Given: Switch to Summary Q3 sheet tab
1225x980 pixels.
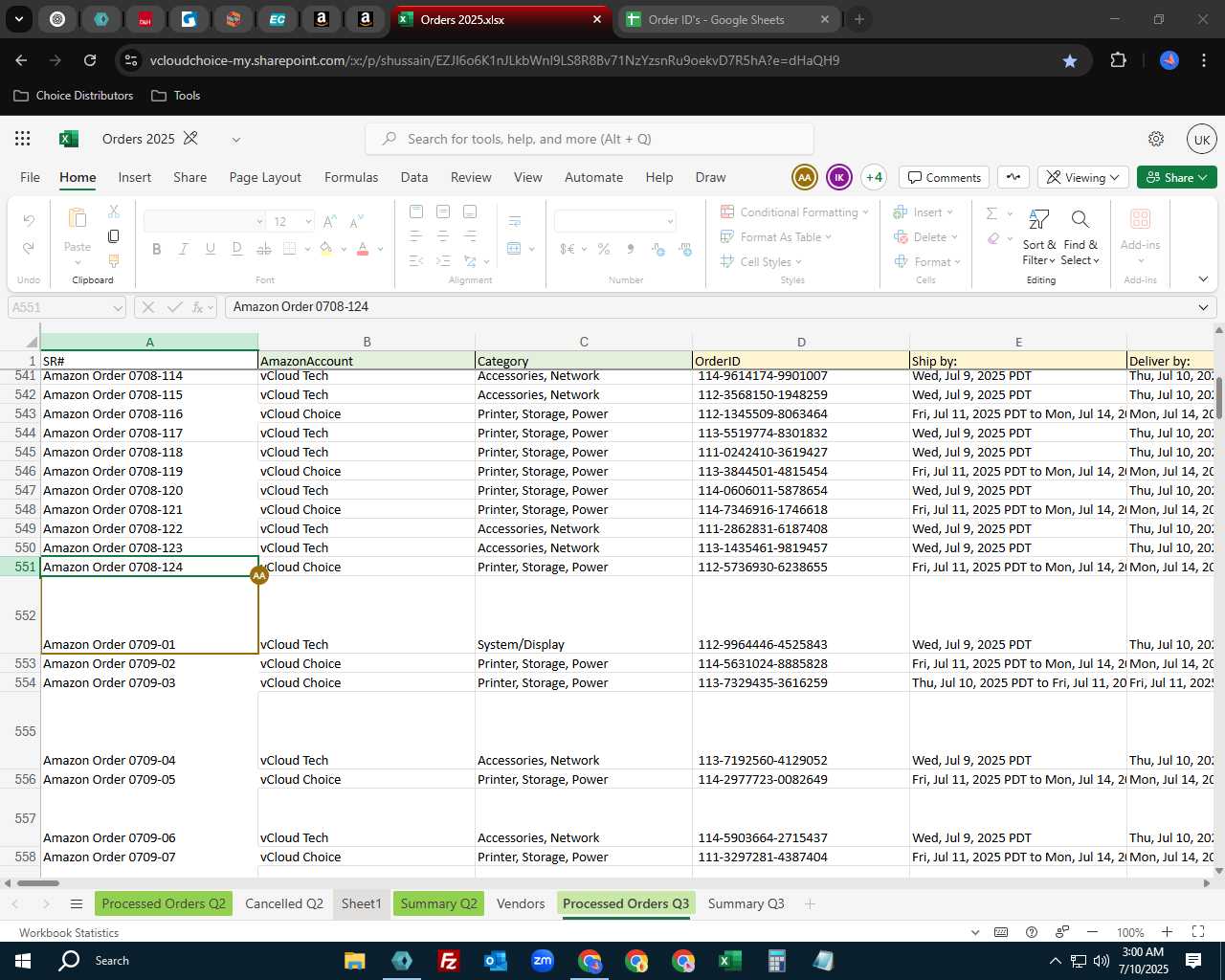Looking at the screenshot, I should pos(746,903).
